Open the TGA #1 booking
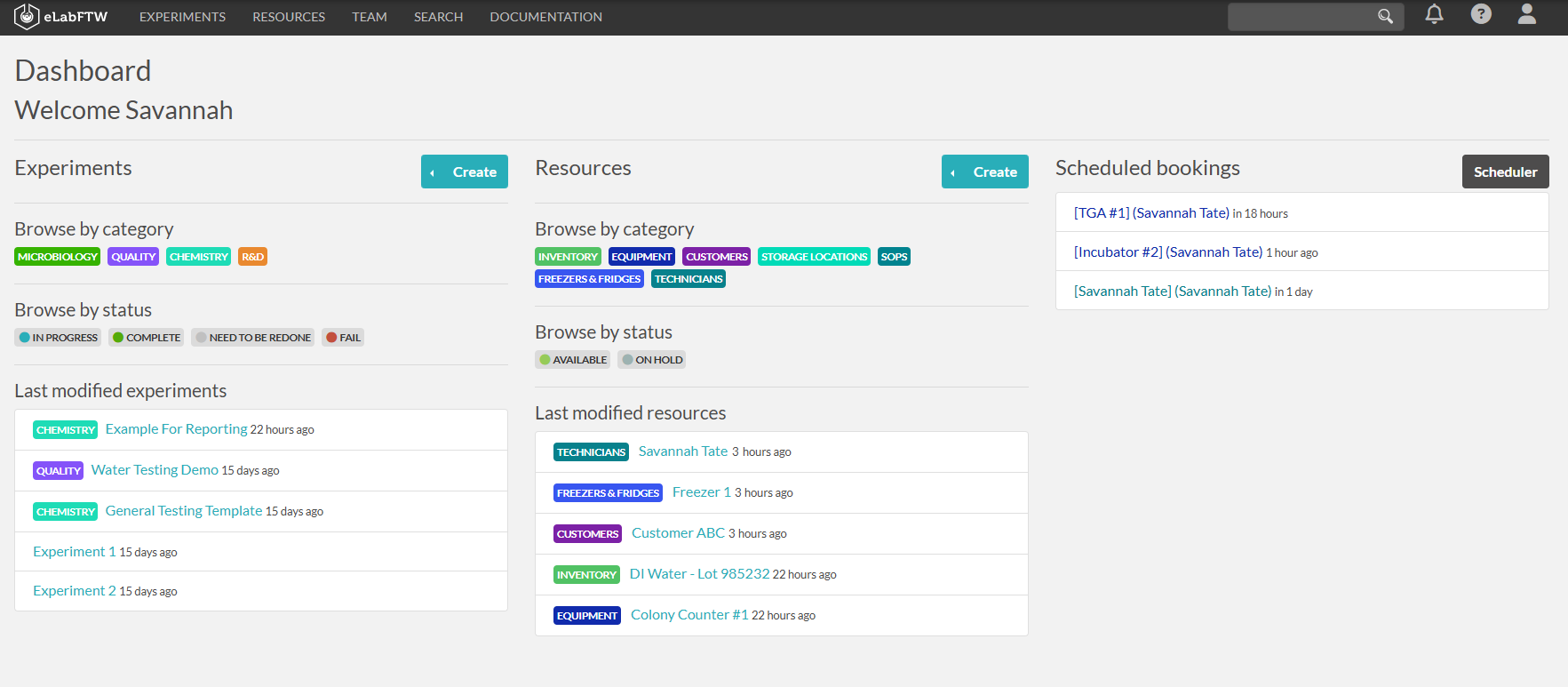Screen dimensions: 1568x687 1151,213
